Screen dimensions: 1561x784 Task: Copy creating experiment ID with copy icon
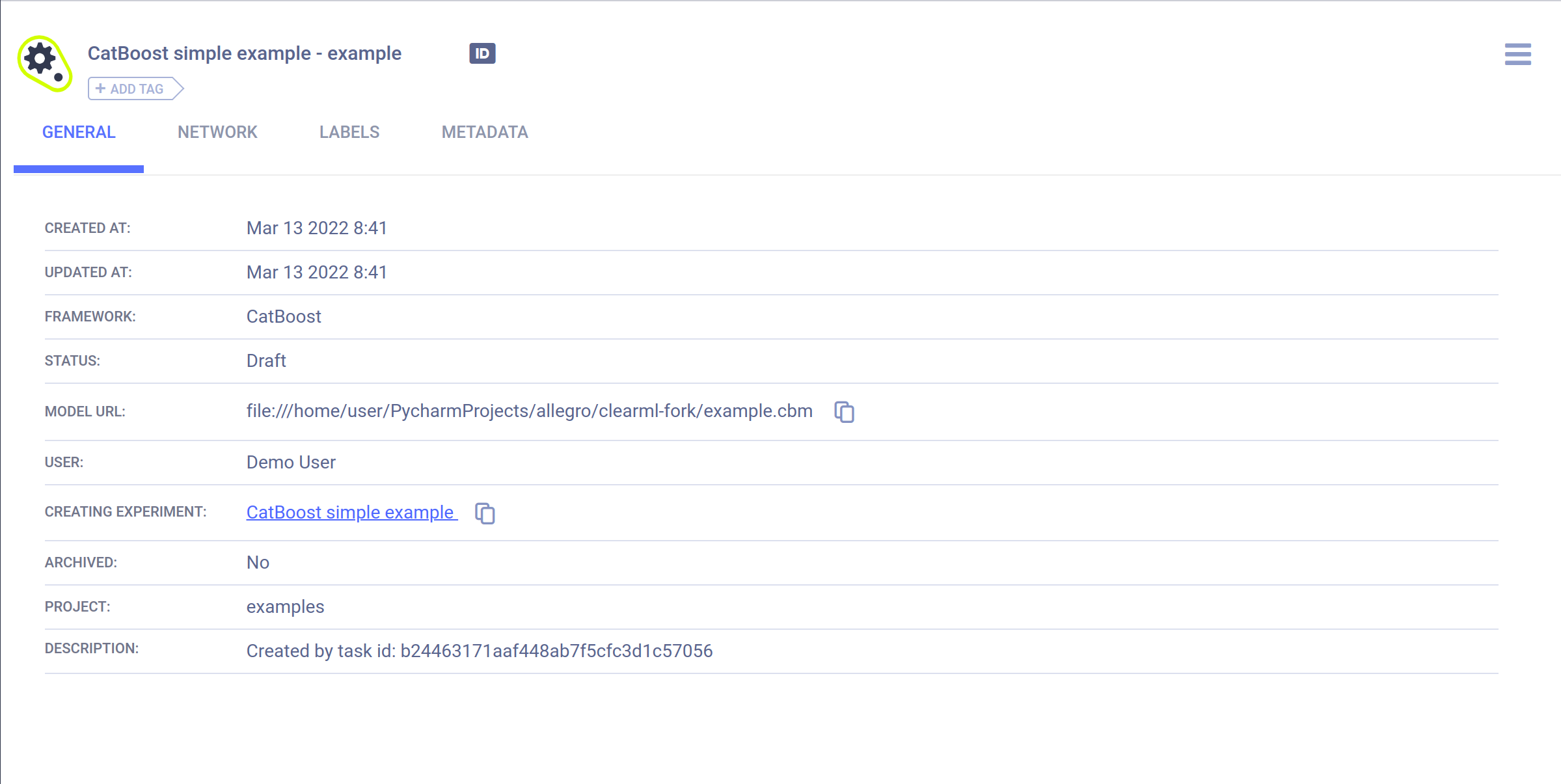coord(485,513)
